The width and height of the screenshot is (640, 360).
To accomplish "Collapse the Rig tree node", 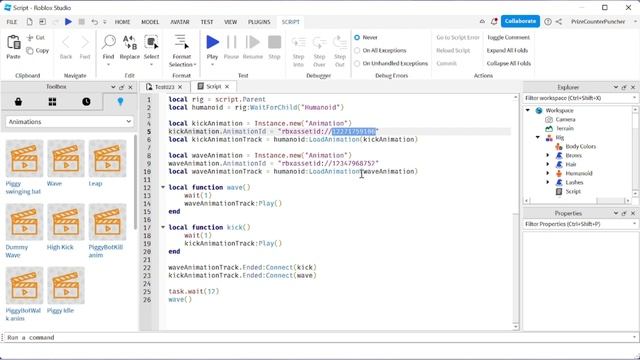I will click(538, 138).
